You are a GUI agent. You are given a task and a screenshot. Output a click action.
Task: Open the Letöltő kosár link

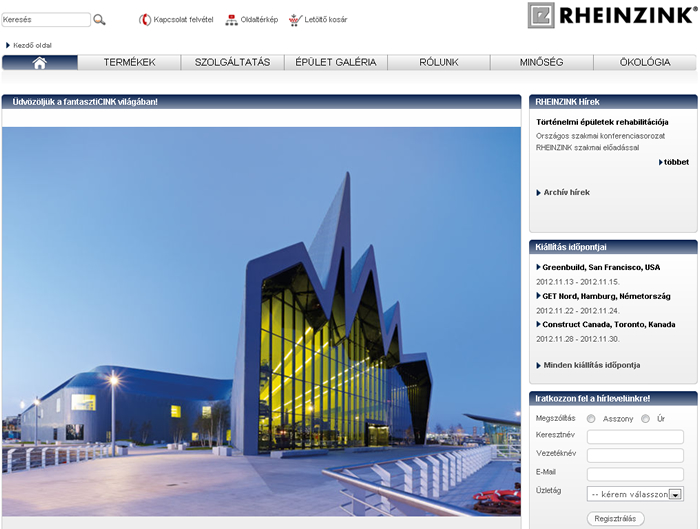325,20
